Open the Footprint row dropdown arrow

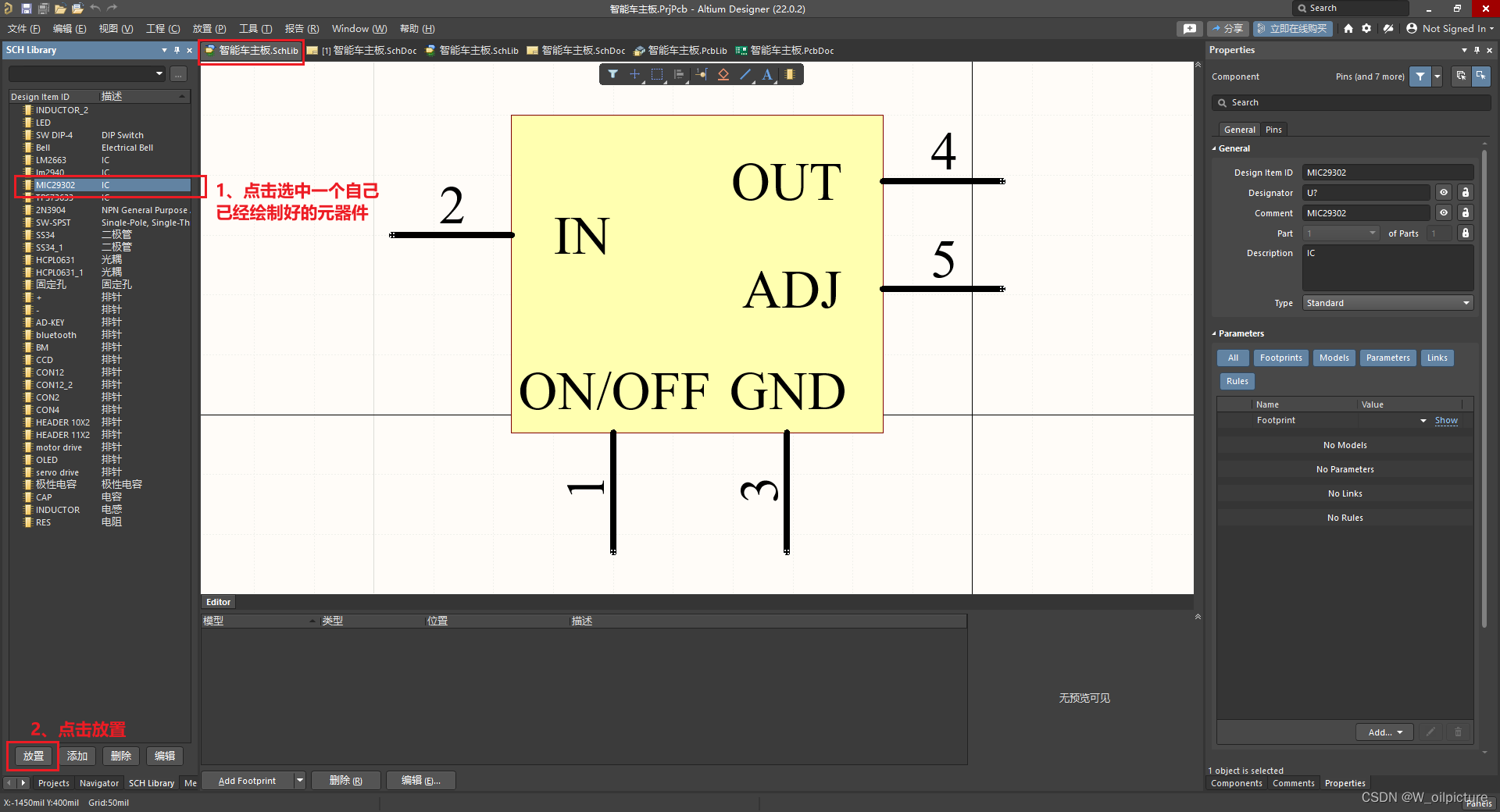tap(1423, 421)
